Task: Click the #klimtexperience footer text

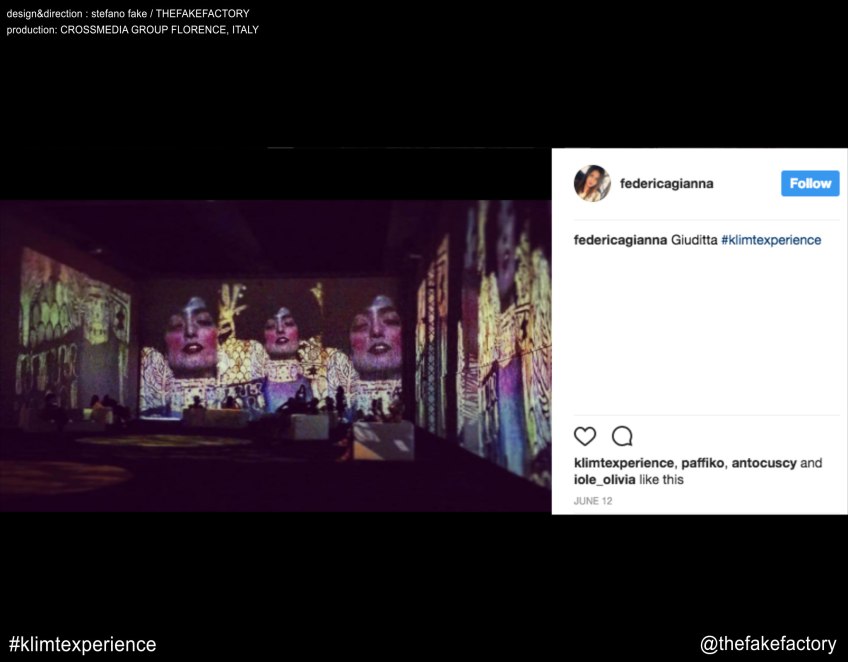Action: click(83, 644)
